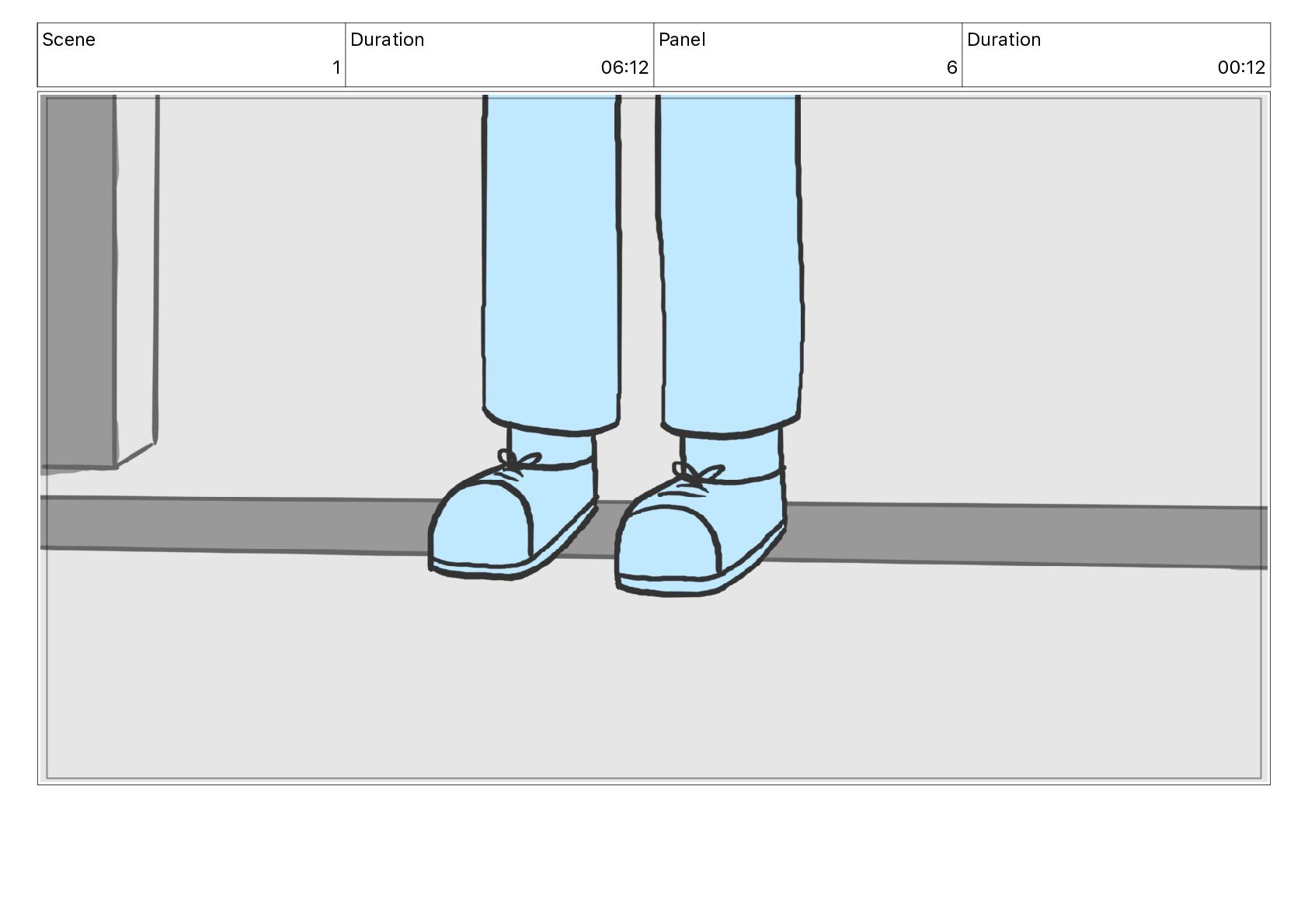
Task: Click the Scene header label
Action: pyautogui.click(x=68, y=40)
